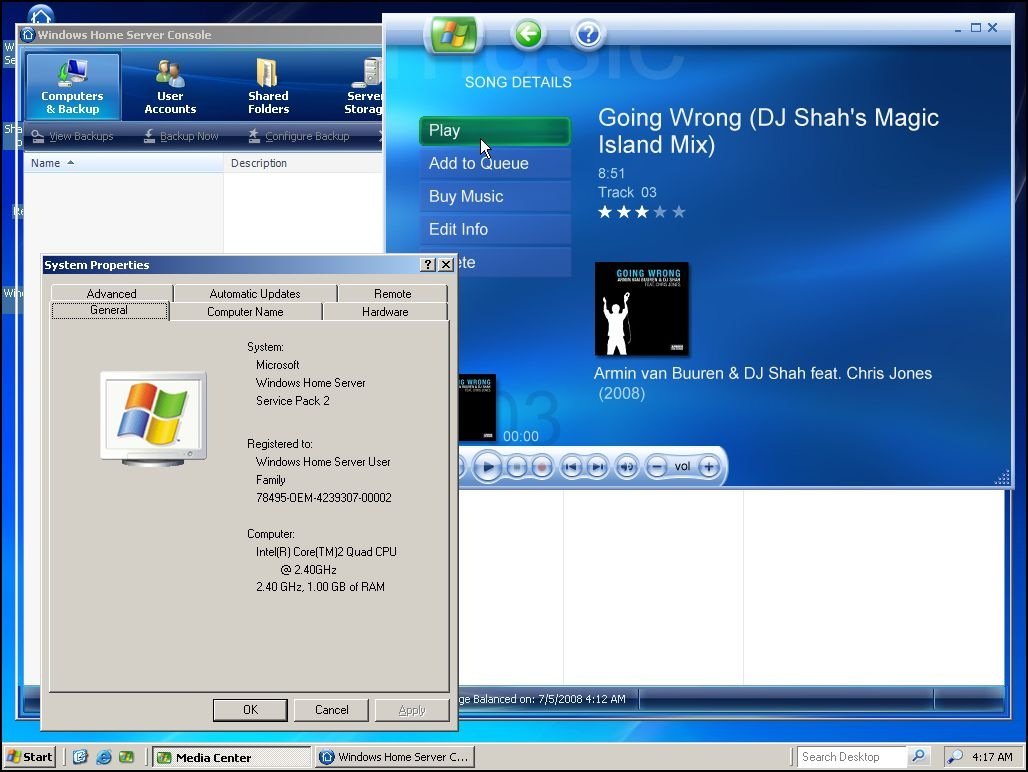This screenshot has width=1028, height=772.
Task: Start playback with the transport Play button
Action: (488, 467)
